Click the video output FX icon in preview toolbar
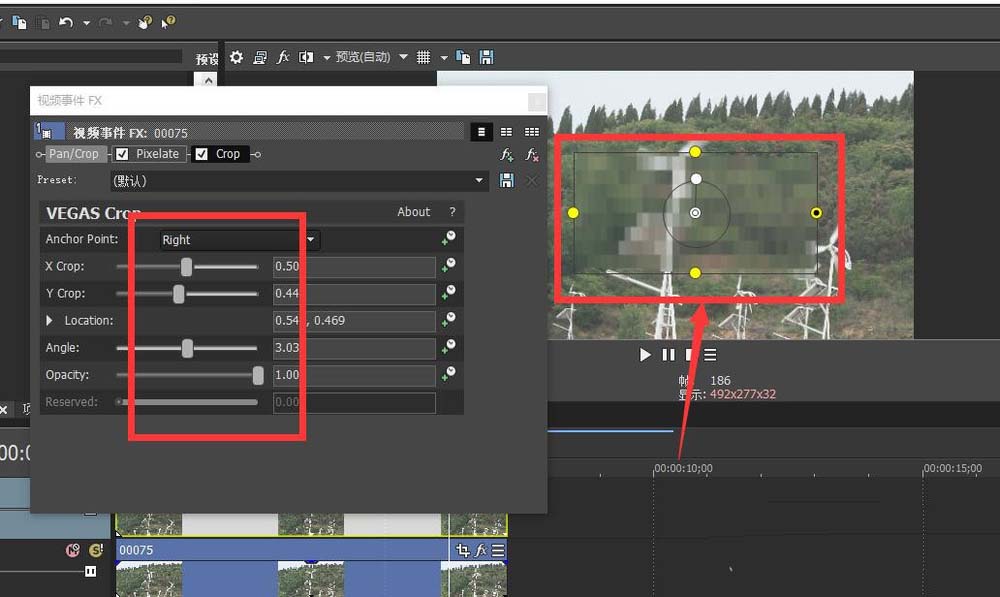 click(283, 57)
